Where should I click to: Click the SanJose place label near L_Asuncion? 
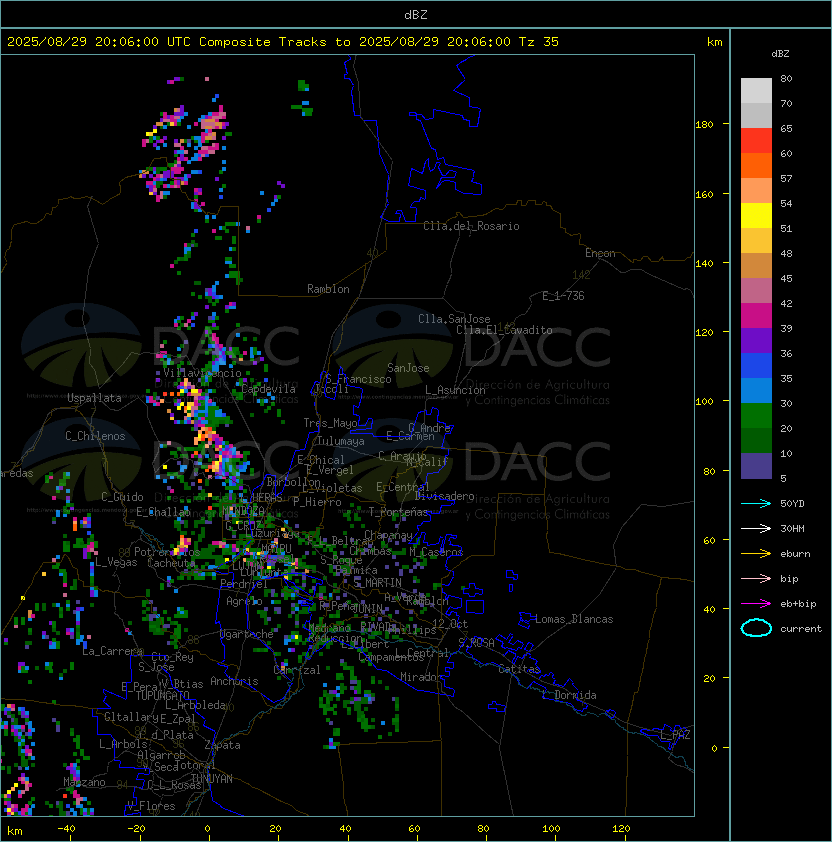click(x=408, y=368)
